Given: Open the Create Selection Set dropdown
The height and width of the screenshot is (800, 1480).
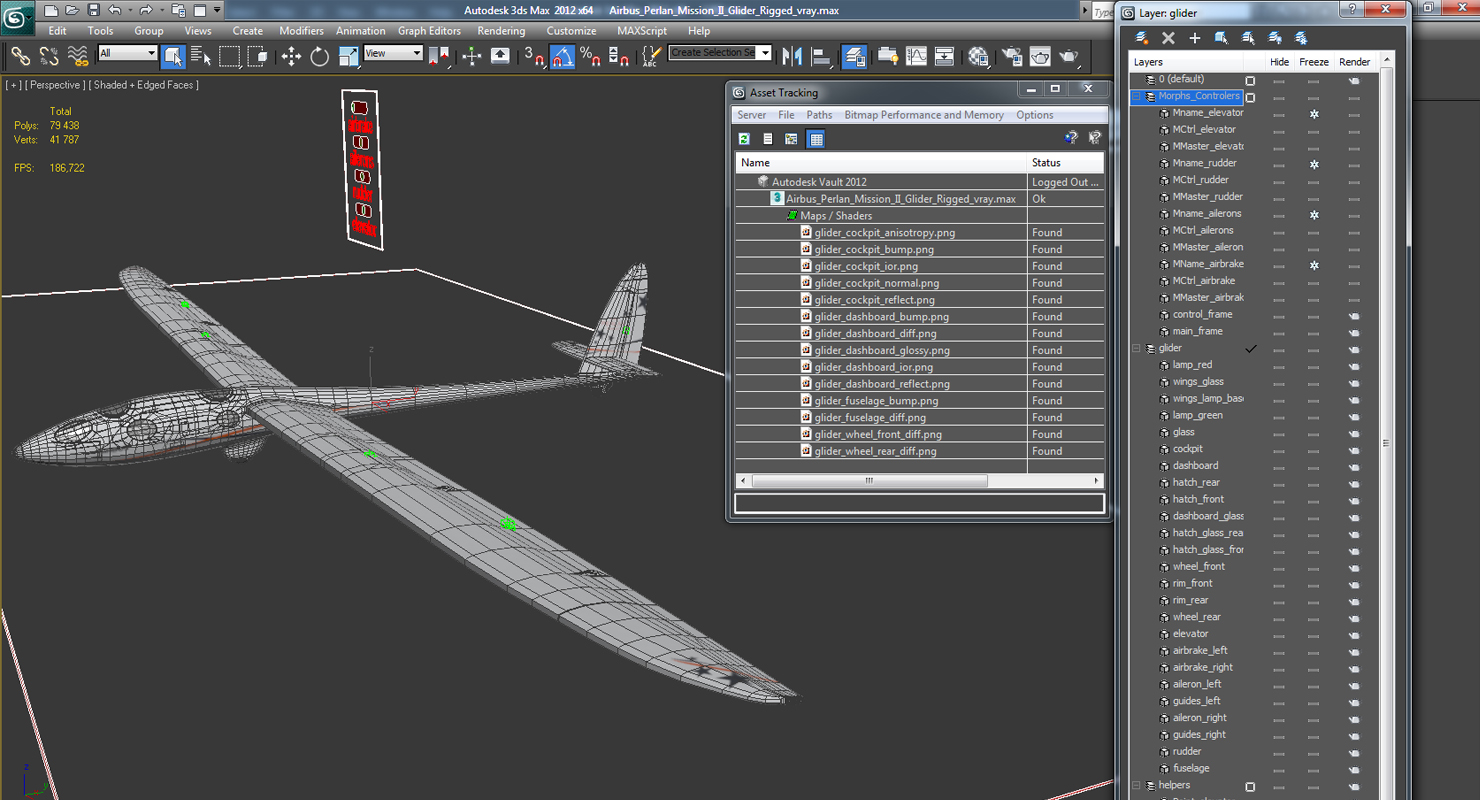Looking at the screenshot, I should [x=720, y=53].
